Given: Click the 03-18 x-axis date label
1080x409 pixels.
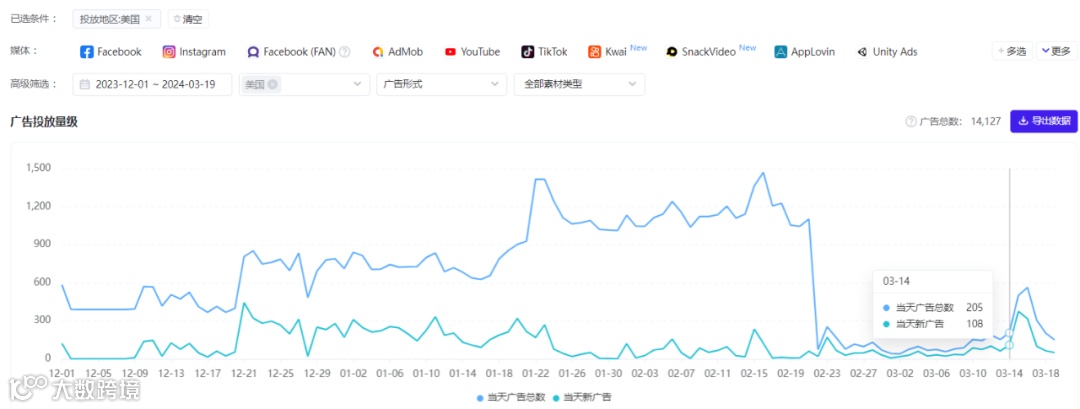Looking at the screenshot, I should (1047, 373).
